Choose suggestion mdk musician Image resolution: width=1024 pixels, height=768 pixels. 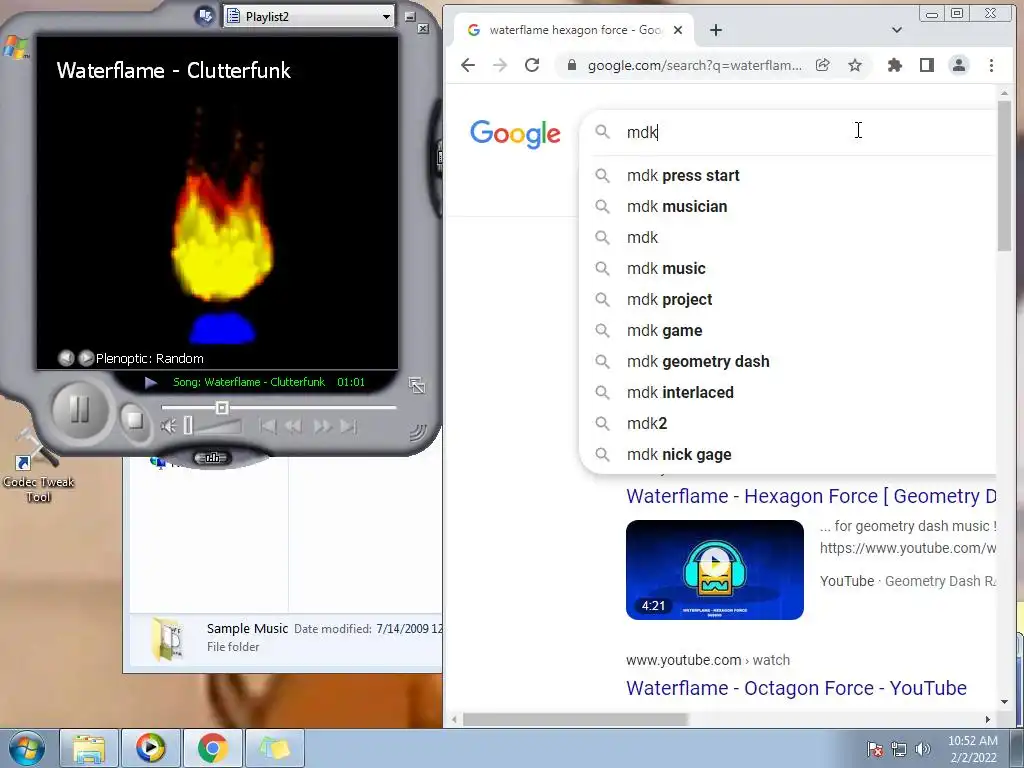788,206
